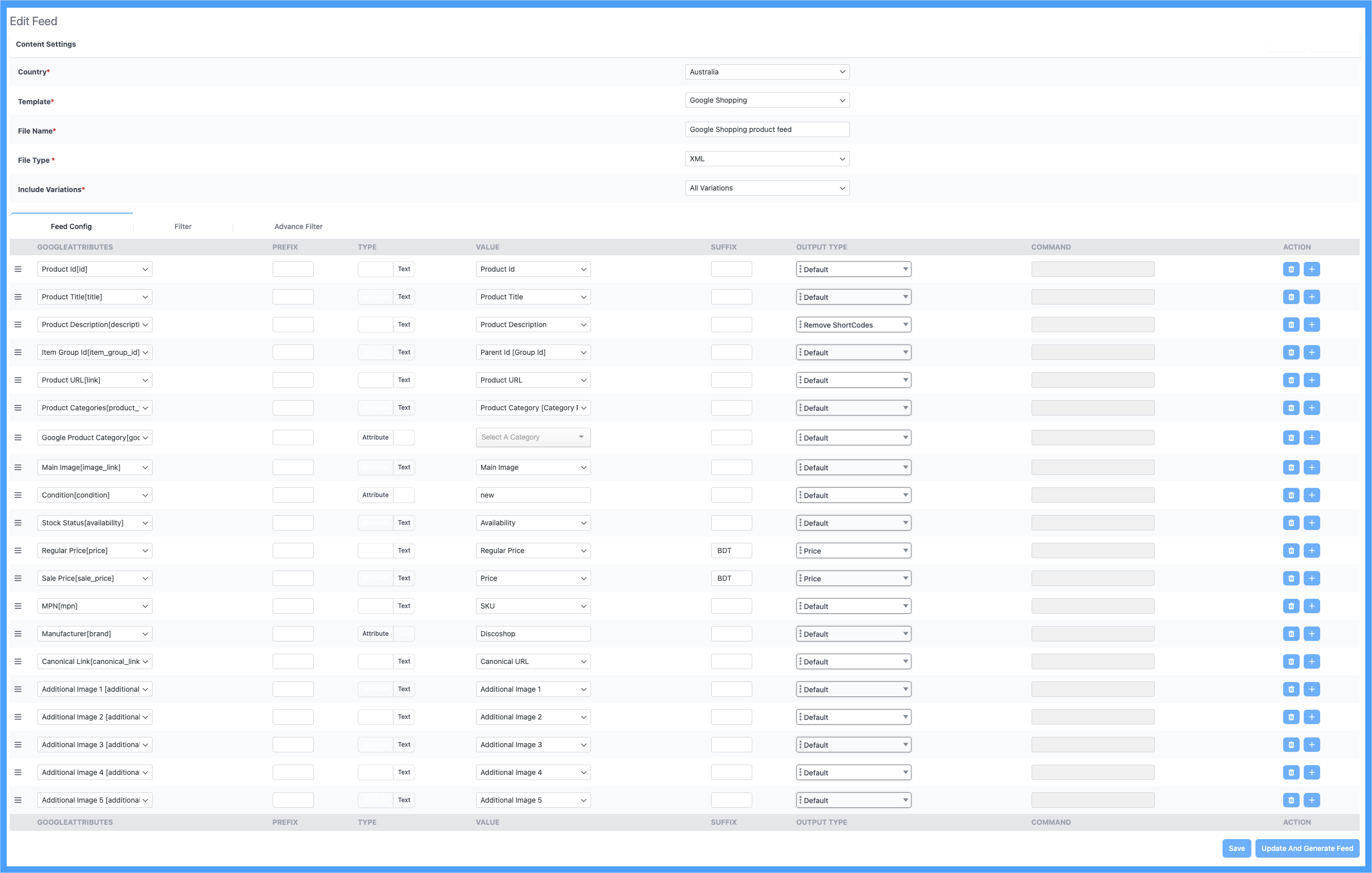Open the Country dropdown
1372x873 pixels.
point(767,72)
